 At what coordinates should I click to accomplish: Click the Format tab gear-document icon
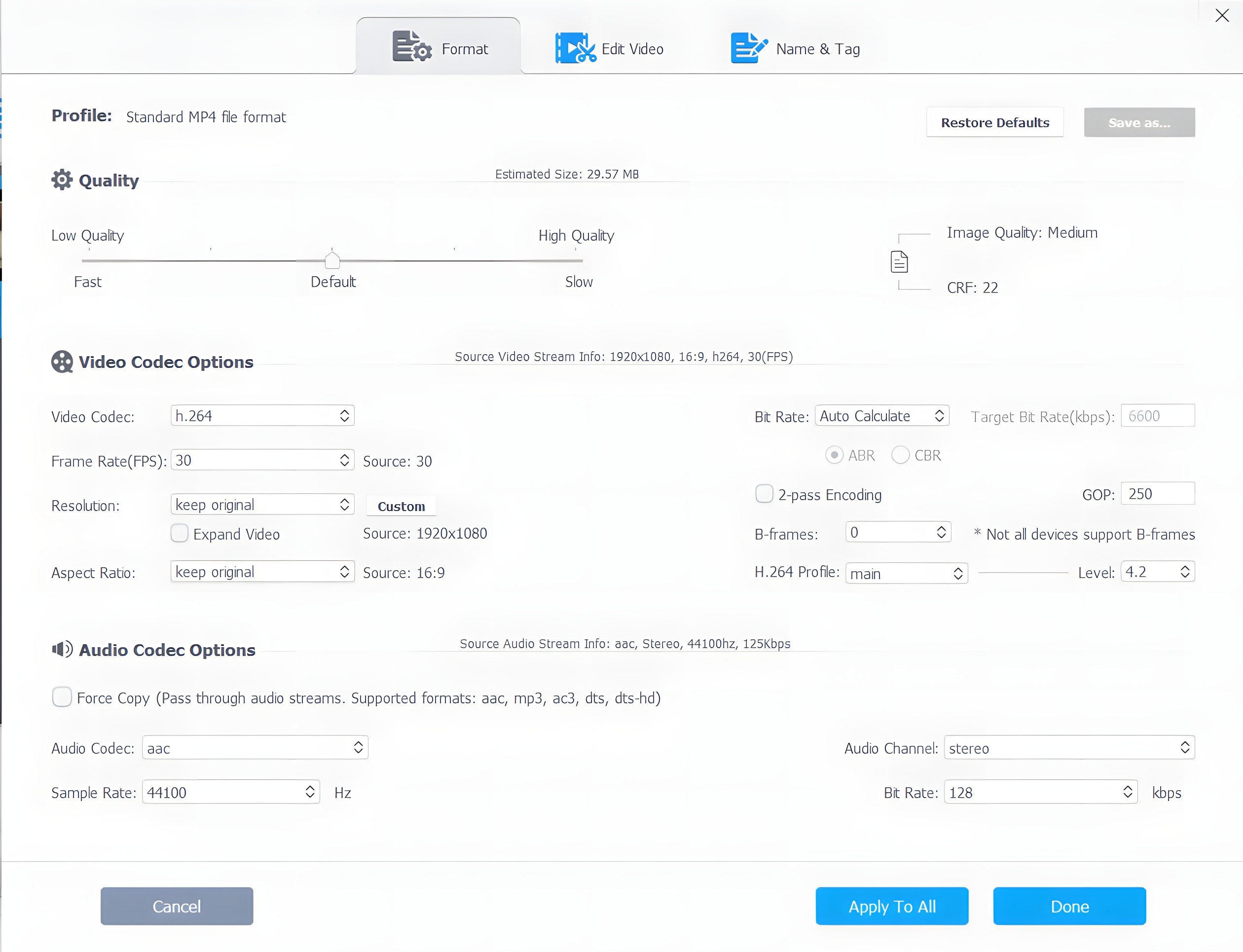(x=411, y=46)
